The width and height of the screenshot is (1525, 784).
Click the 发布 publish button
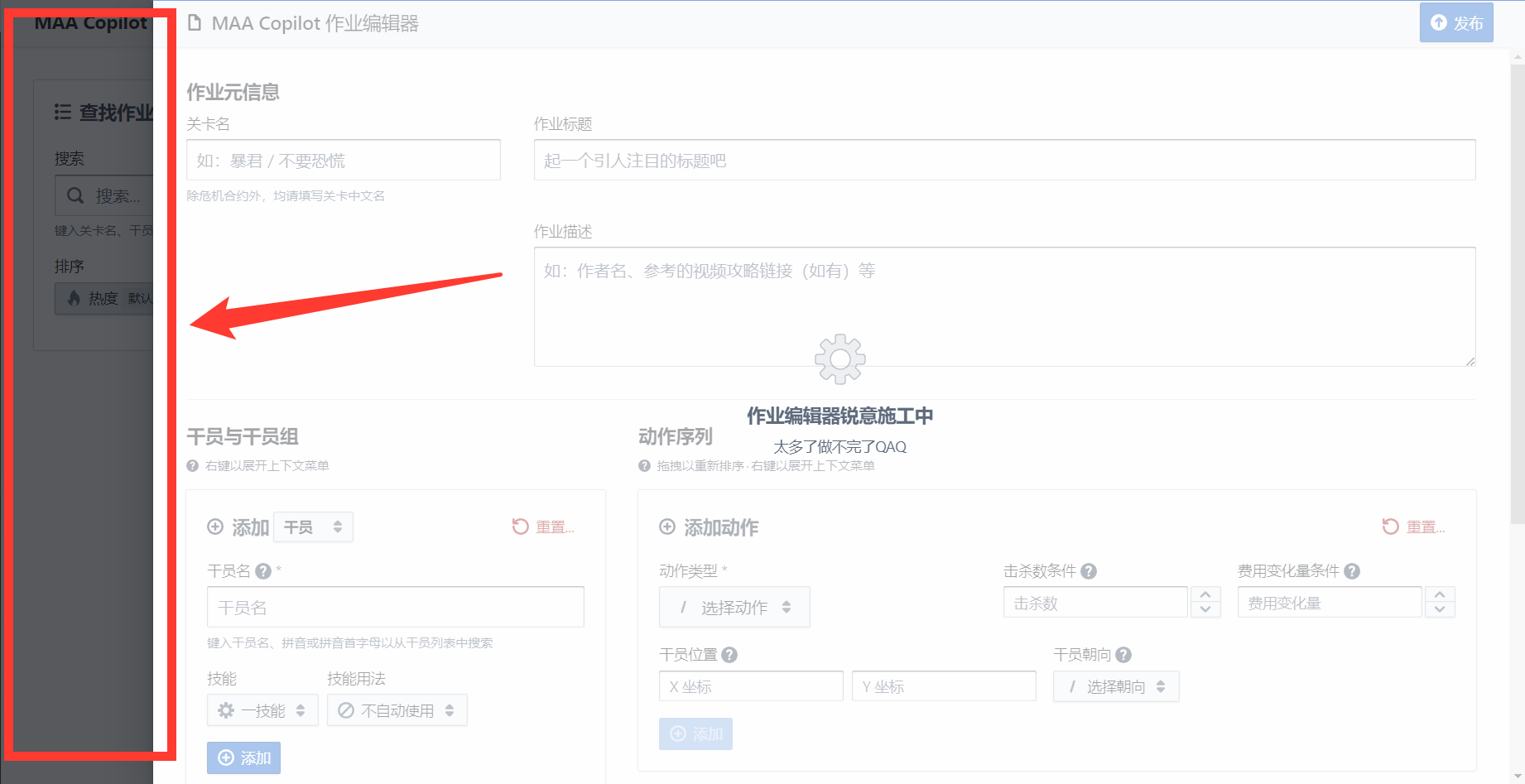point(1456,23)
